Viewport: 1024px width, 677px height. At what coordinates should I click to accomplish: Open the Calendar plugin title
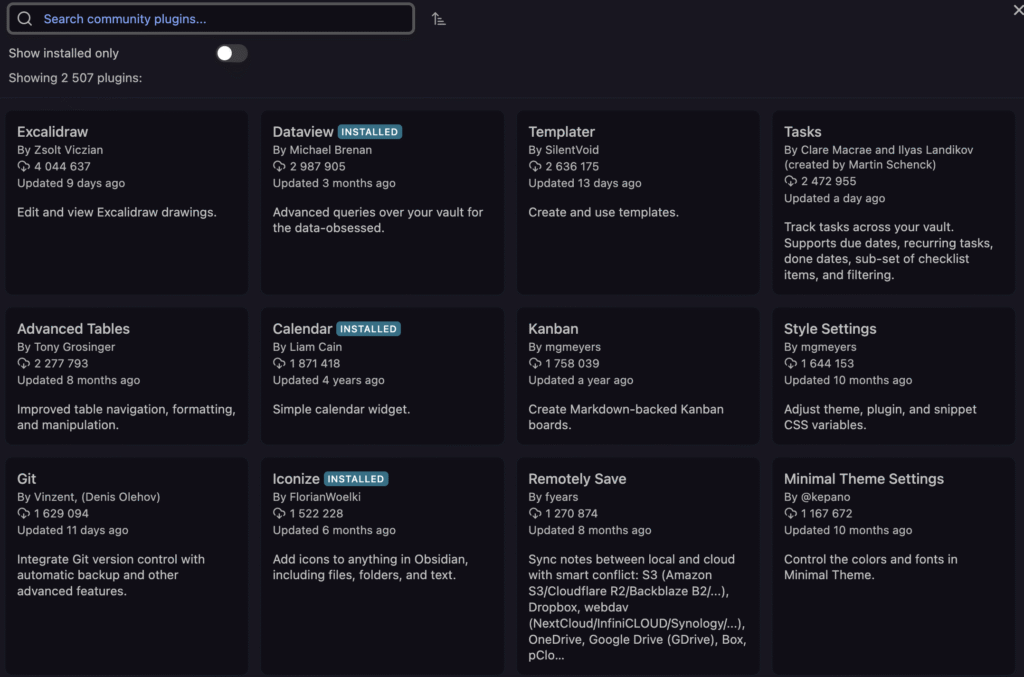[x=302, y=329]
